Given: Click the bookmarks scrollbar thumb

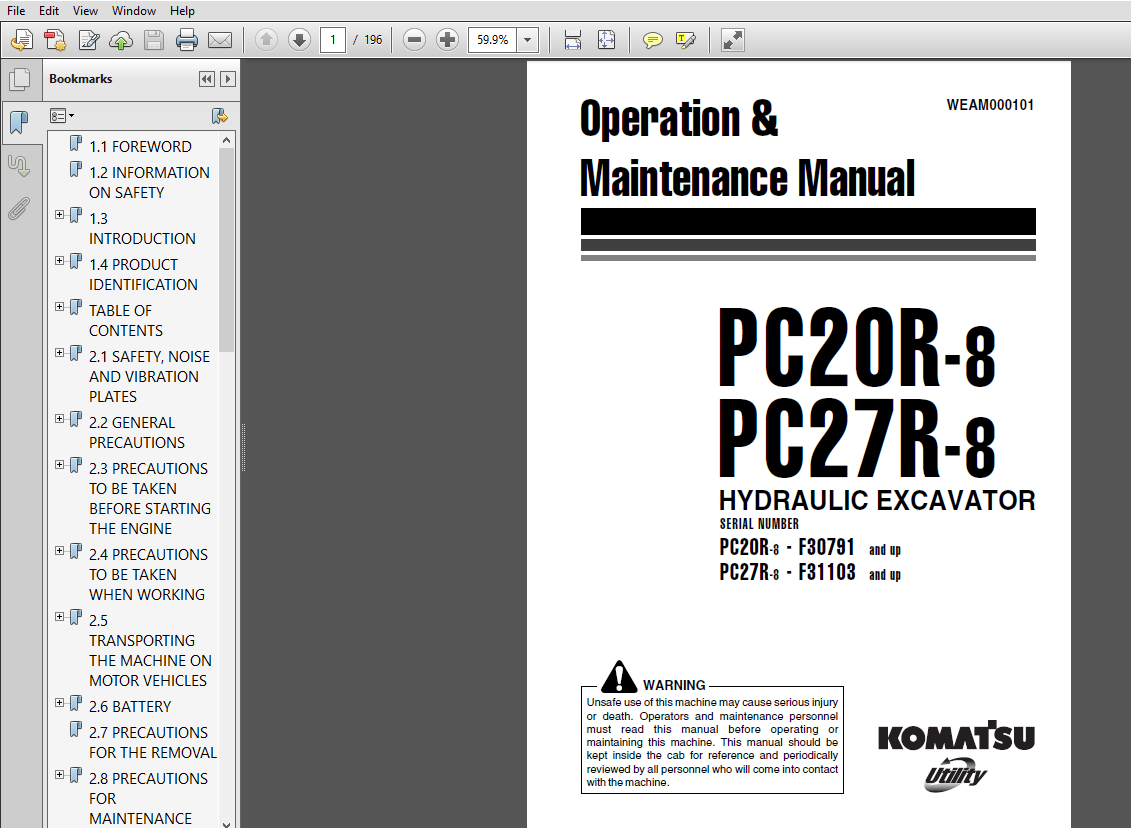Looking at the screenshot, I should (226, 250).
